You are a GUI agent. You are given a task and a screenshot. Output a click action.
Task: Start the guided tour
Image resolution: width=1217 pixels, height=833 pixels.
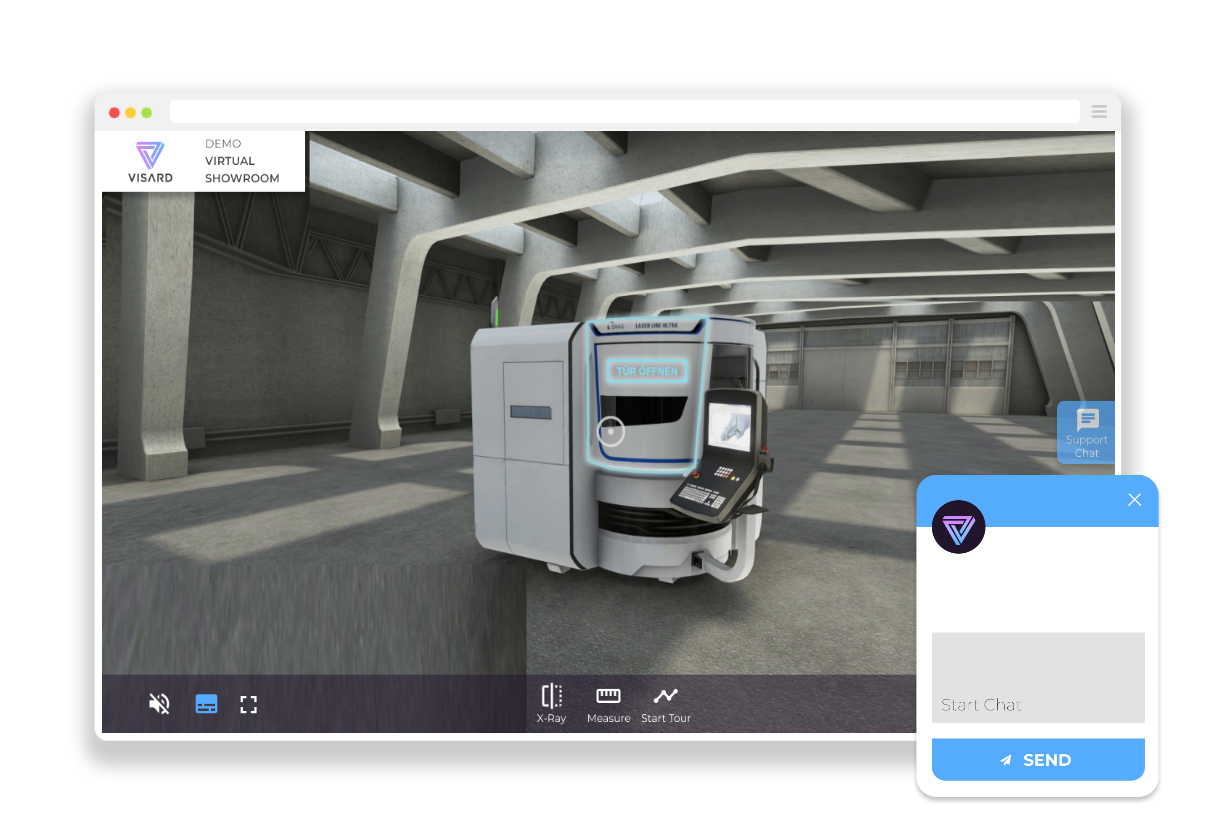tap(666, 704)
